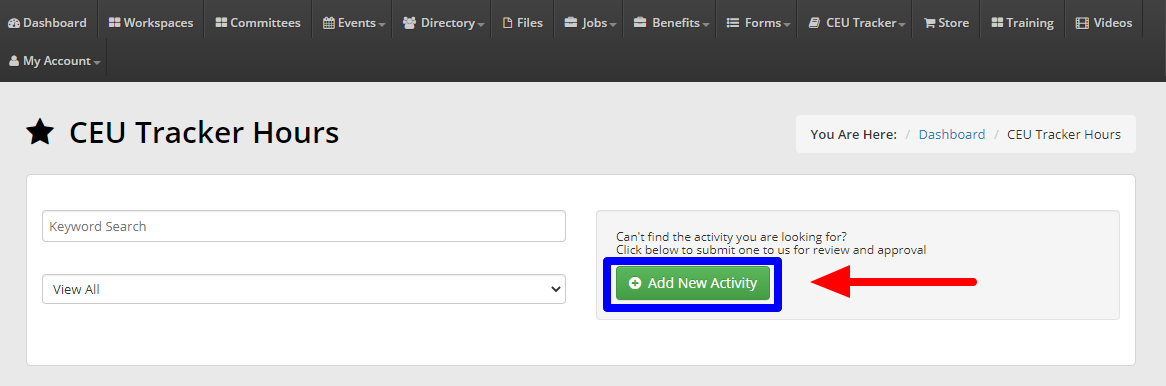Viewport: 1166px width, 386px height.
Task: Open the Store nav item
Action: pos(947,23)
